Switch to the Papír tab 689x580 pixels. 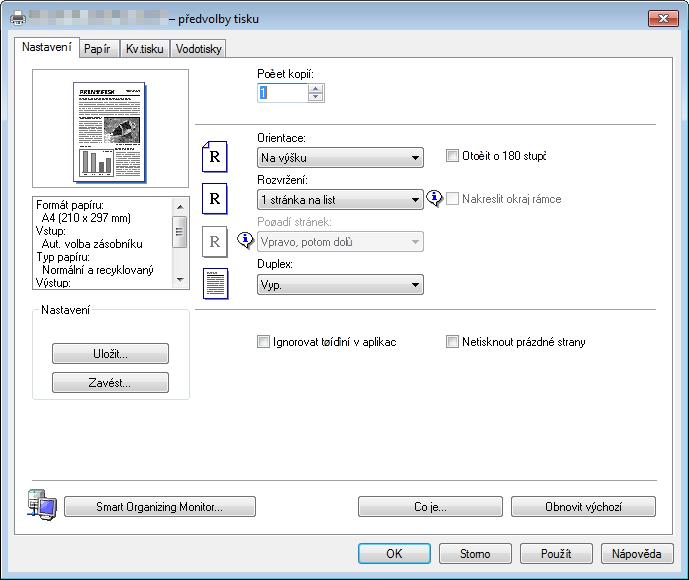pos(97,48)
